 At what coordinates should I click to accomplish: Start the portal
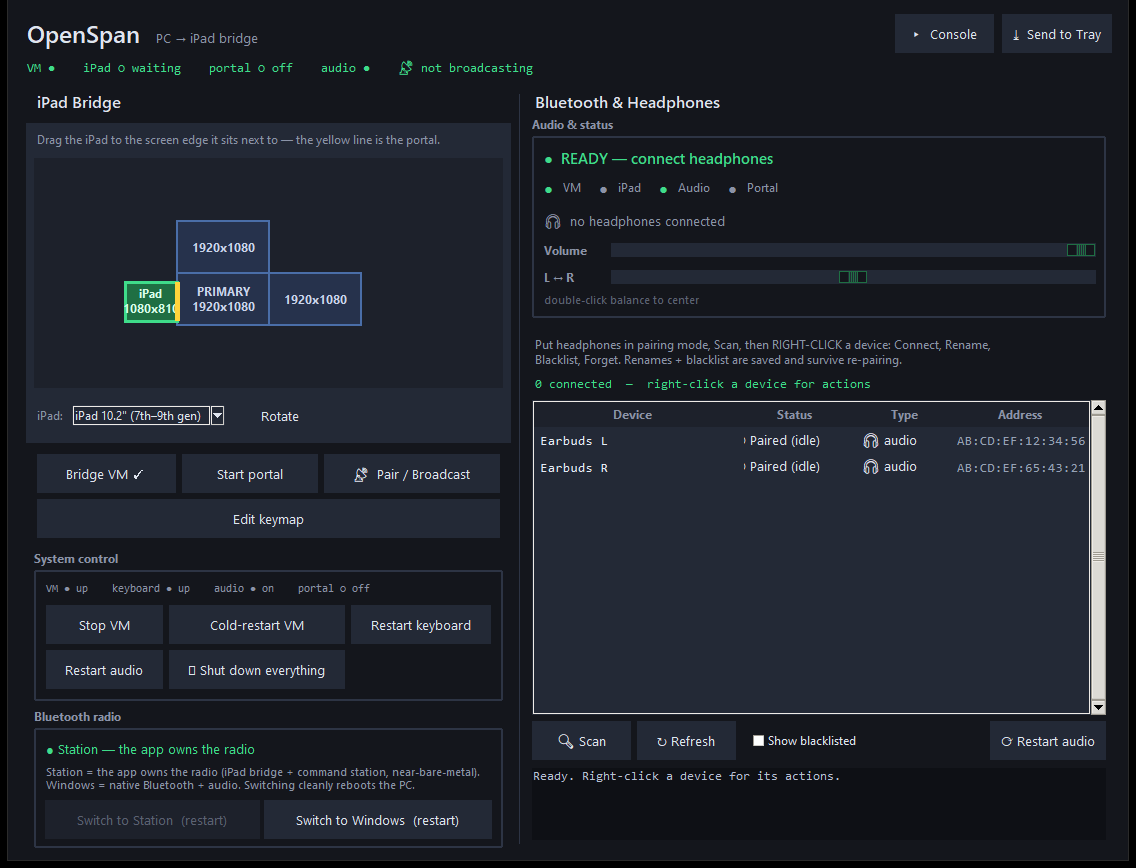tap(250, 475)
